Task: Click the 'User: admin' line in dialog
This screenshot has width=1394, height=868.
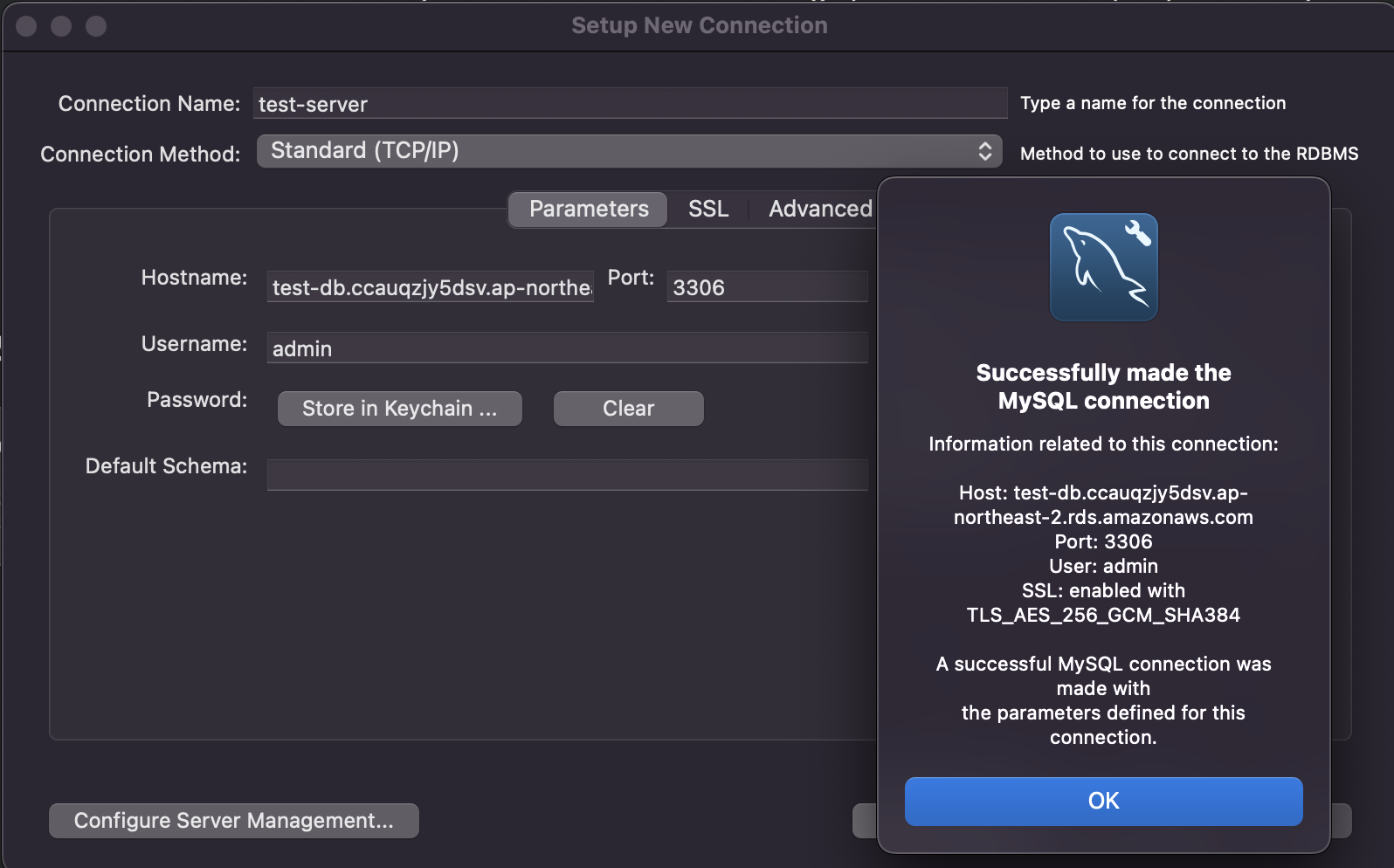Action: 1103,566
